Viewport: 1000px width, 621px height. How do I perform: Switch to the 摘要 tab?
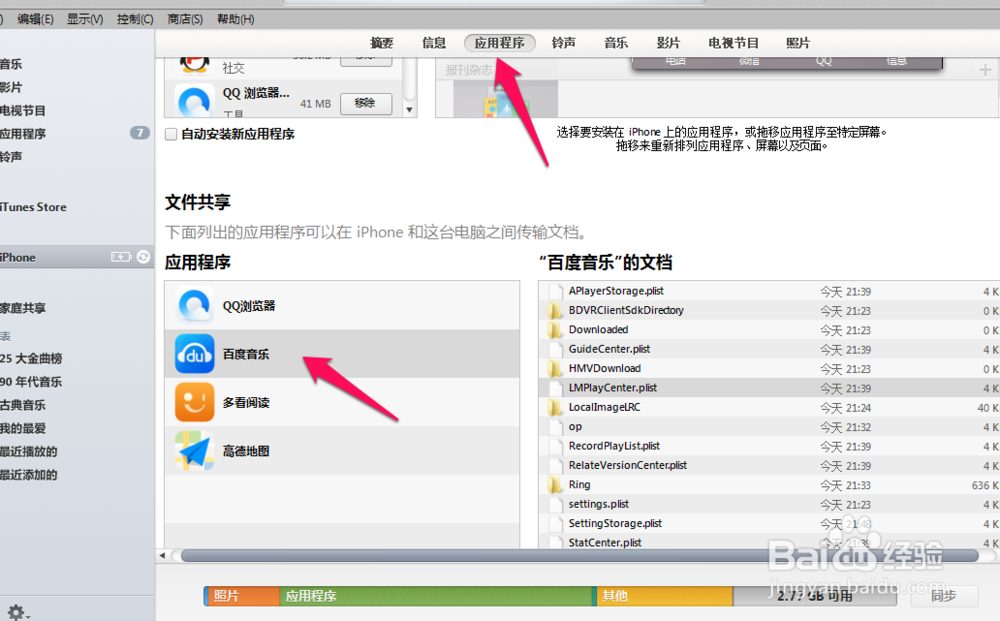(x=381, y=43)
